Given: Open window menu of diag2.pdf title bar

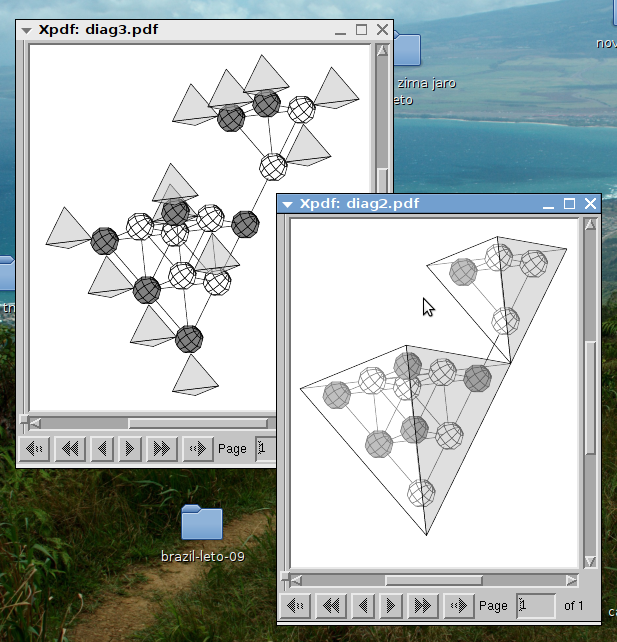Looking at the screenshot, I should click(x=287, y=204).
